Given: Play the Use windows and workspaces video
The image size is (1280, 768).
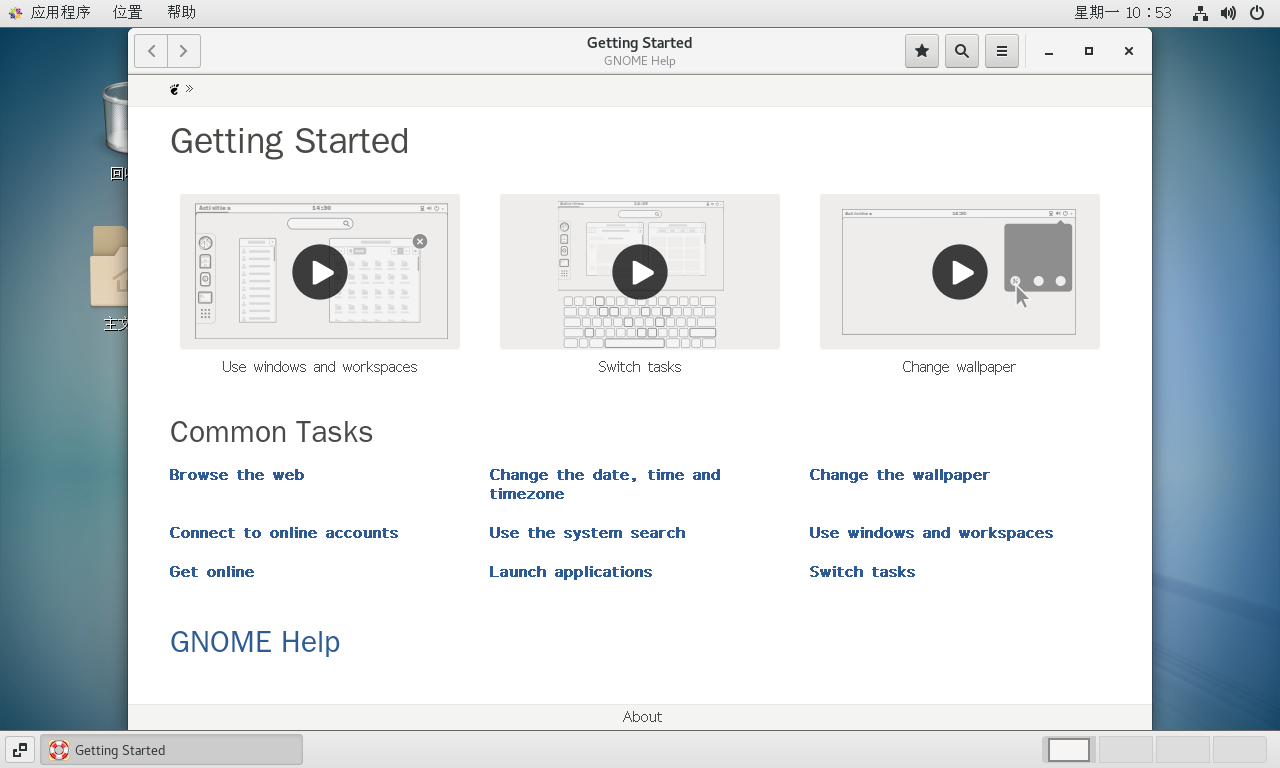Looking at the screenshot, I should pos(320,272).
